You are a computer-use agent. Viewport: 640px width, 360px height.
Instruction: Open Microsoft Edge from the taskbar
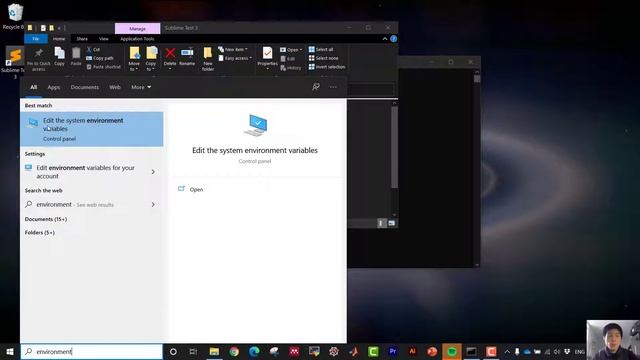[x=254, y=351]
